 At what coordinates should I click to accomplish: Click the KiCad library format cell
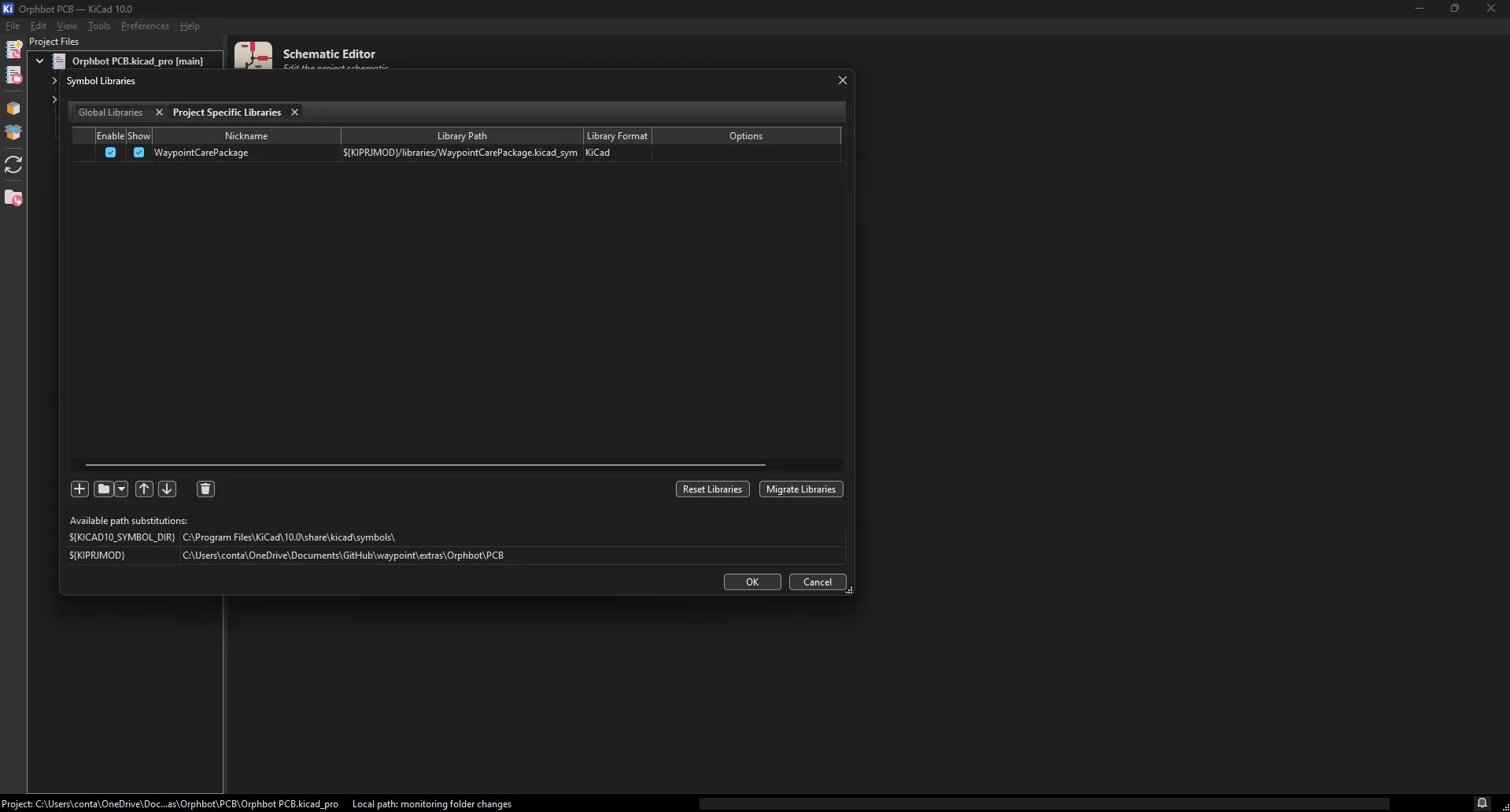[617, 153]
